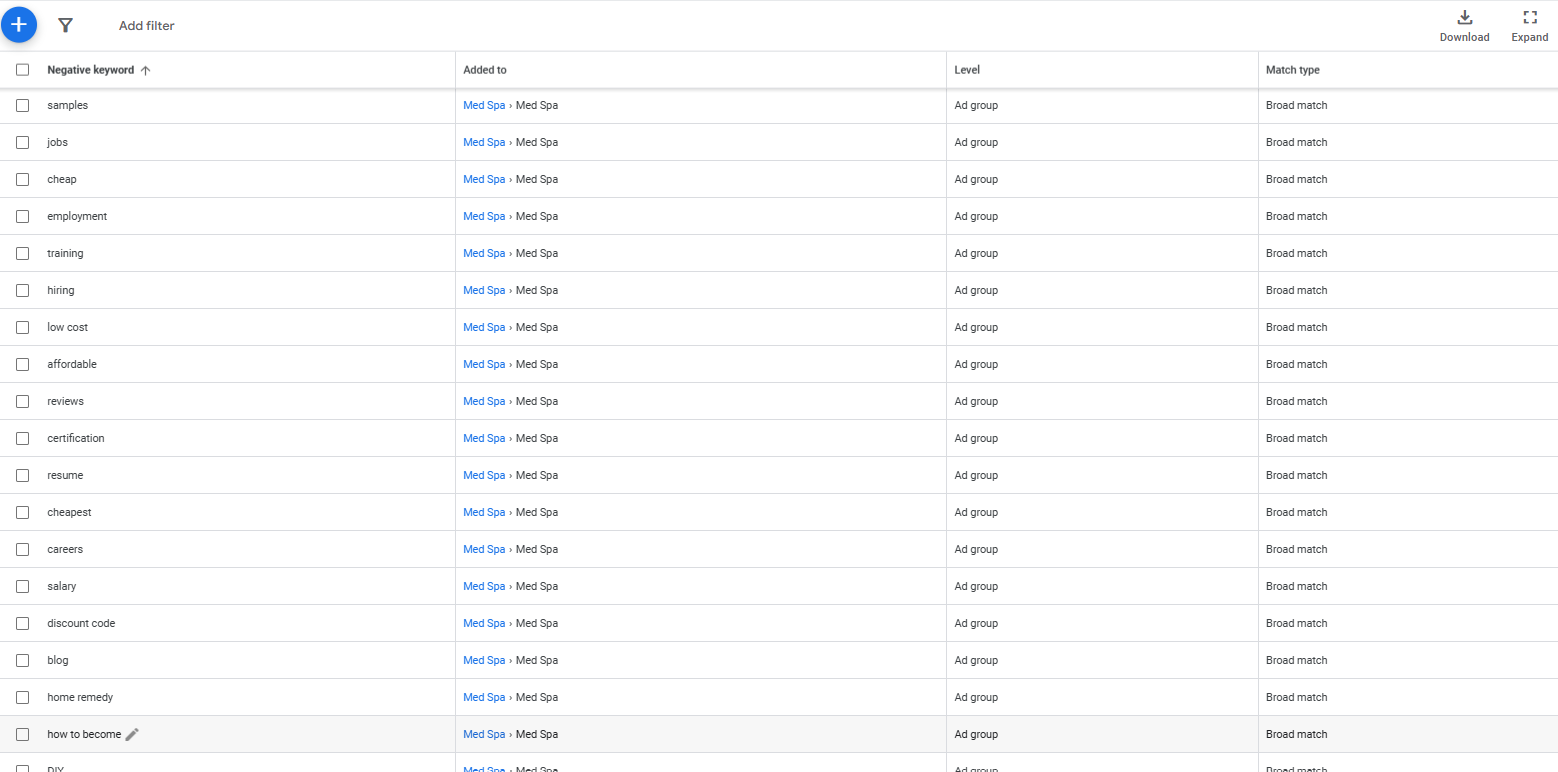Open the Med Spa link in 'reviews' row

pos(484,401)
